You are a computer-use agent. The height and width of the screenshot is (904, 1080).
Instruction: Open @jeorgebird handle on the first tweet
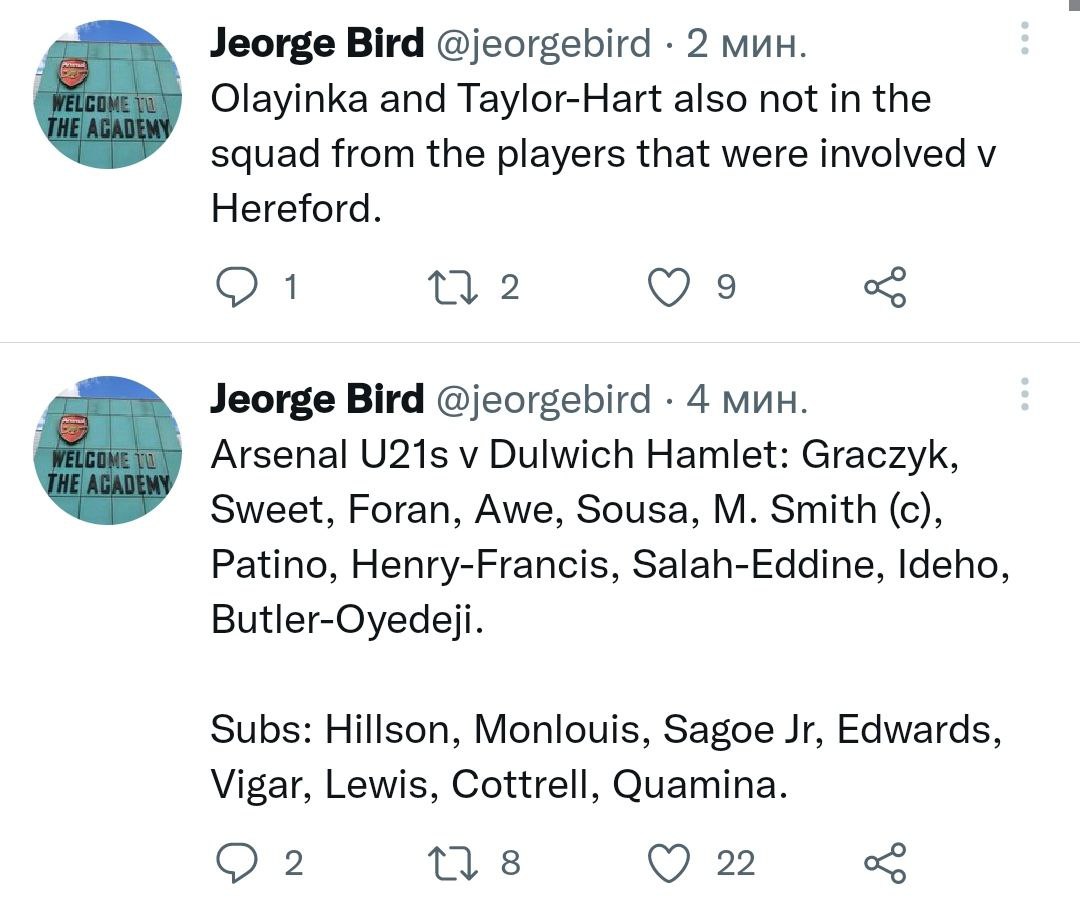point(541,43)
